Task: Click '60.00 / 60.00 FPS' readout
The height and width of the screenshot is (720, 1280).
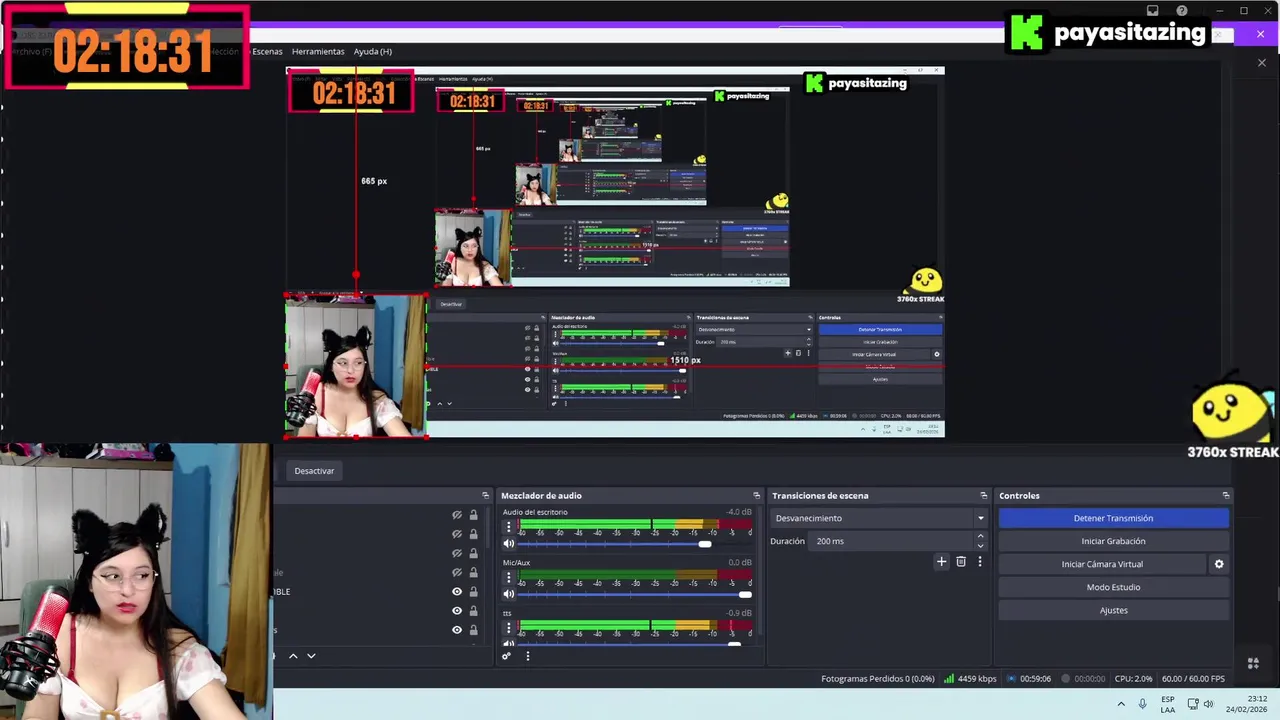Action: coord(1193,679)
